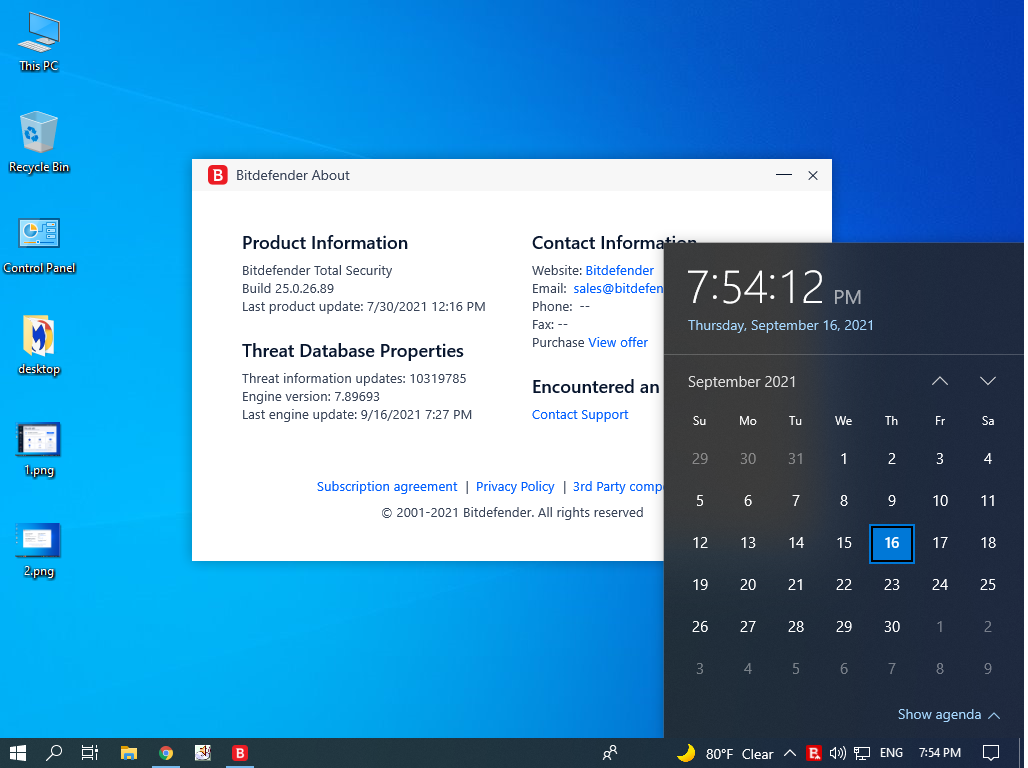Select the Recycle Bin desktop icon

pyautogui.click(x=39, y=142)
